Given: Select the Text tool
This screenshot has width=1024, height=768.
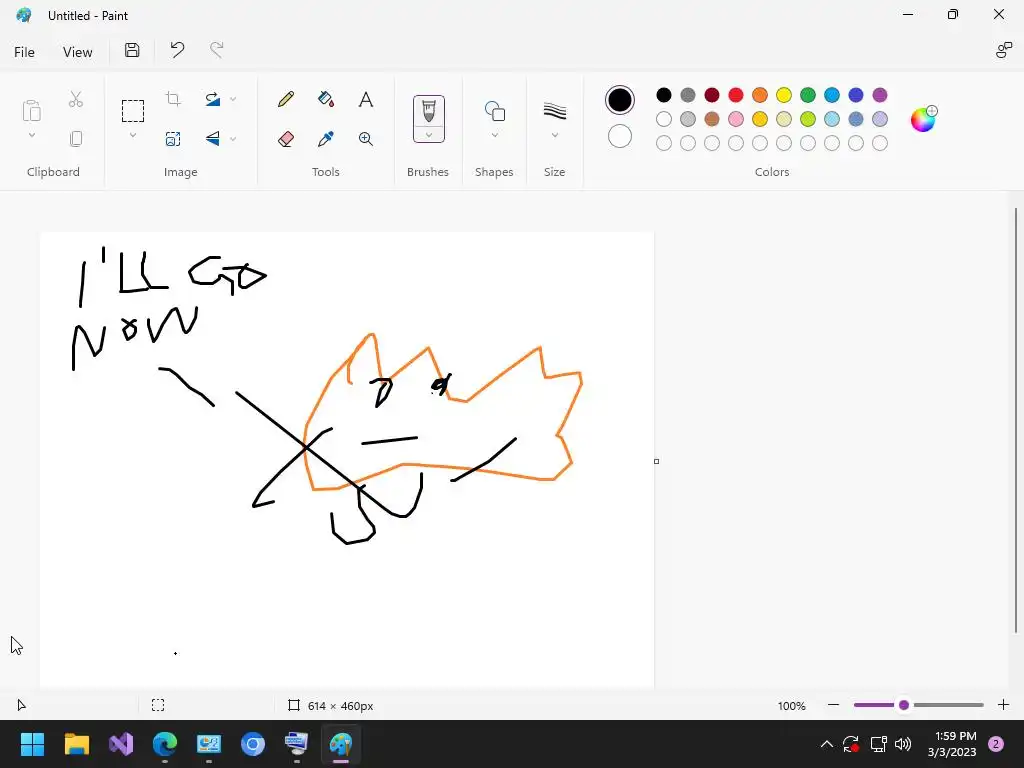Looking at the screenshot, I should 366,99.
